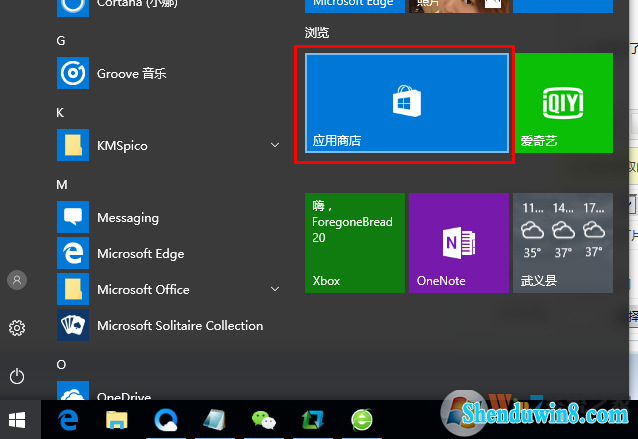Click the Microsoft Office folder icon
The width and height of the screenshot is (638, 439).
tap(73, 289)
